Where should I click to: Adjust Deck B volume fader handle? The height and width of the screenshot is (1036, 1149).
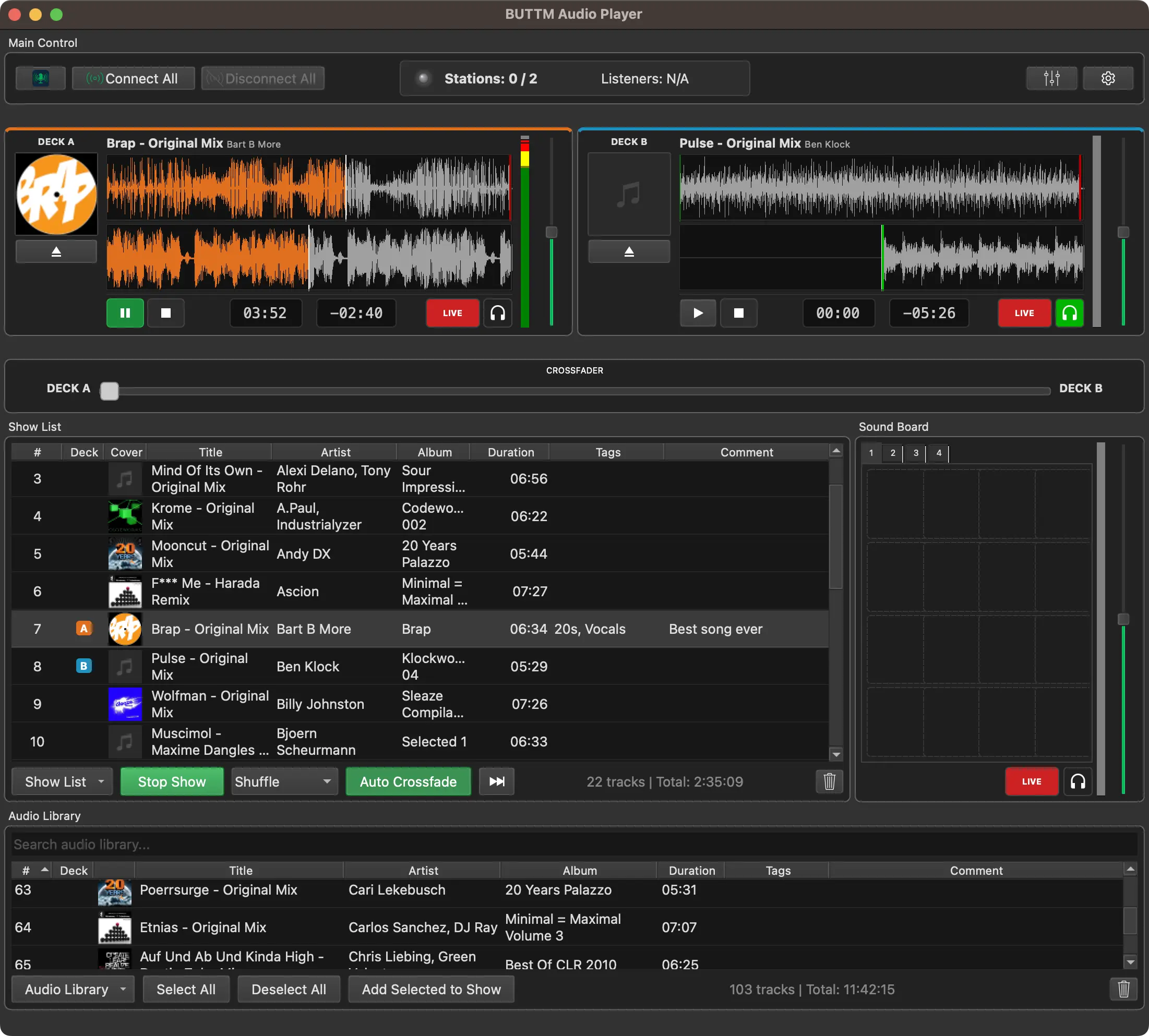1123,232
